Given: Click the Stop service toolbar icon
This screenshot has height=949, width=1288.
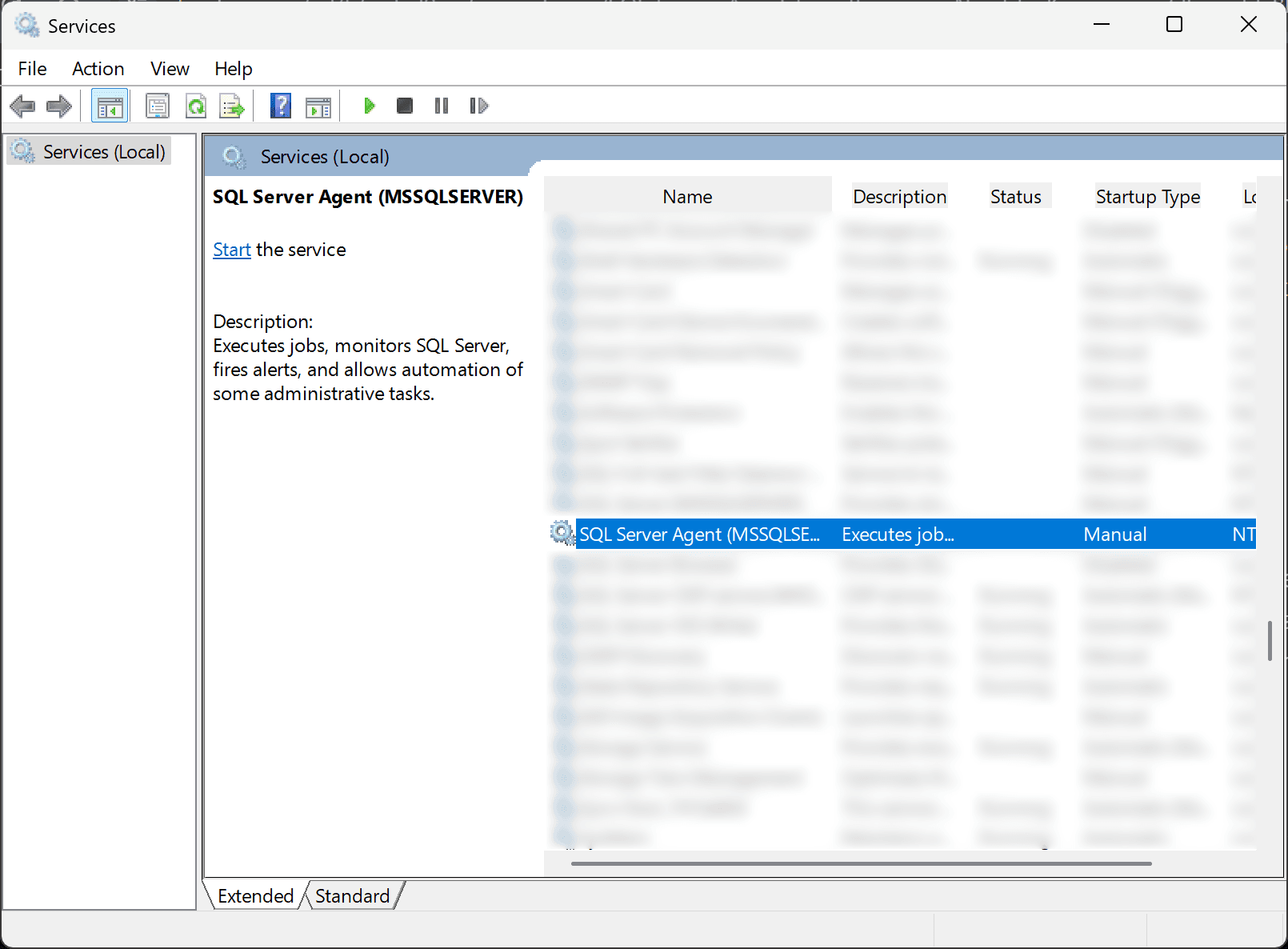Looking at the screenshot, I should point(404,106).
